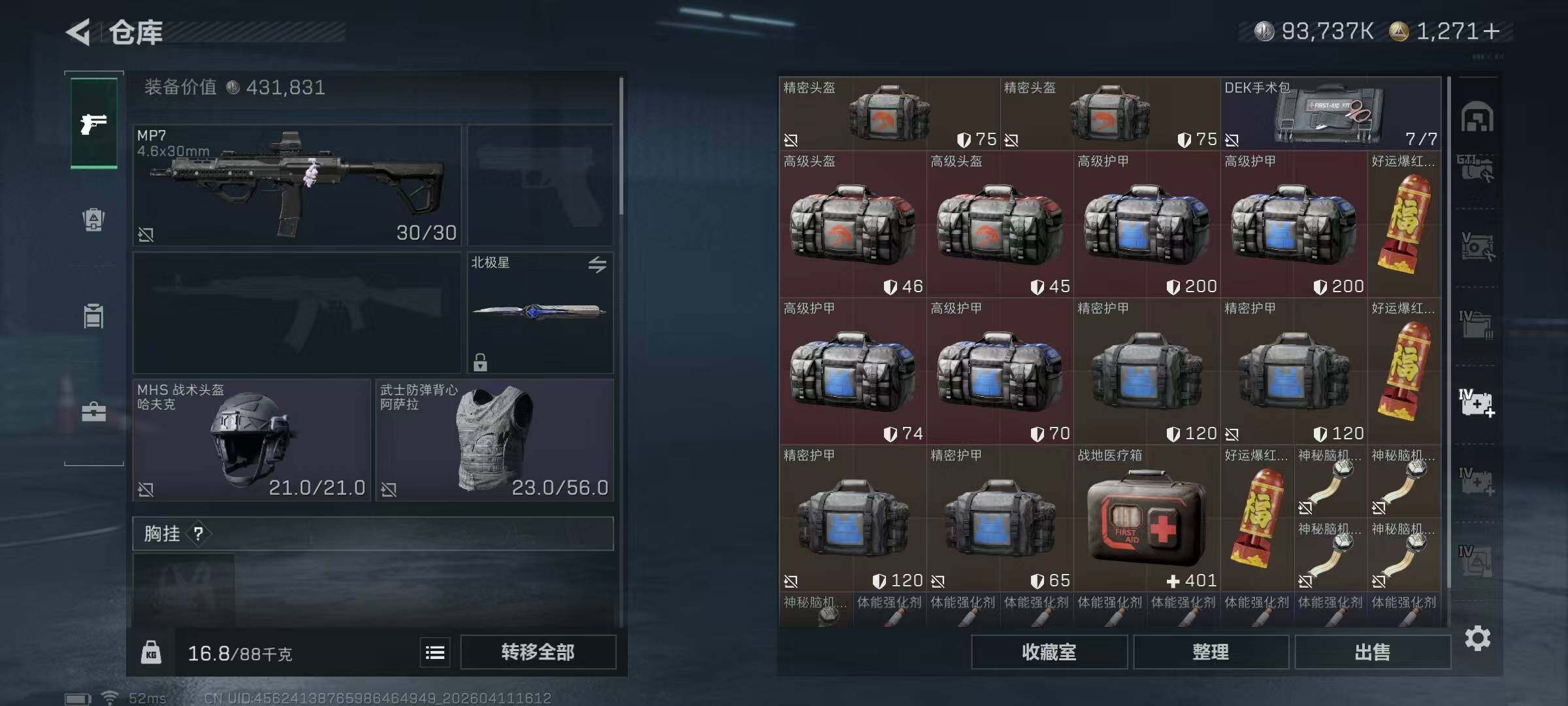Click the 出售 button
Viewport: 1568px width, 706px height.
coord(1373,652)
